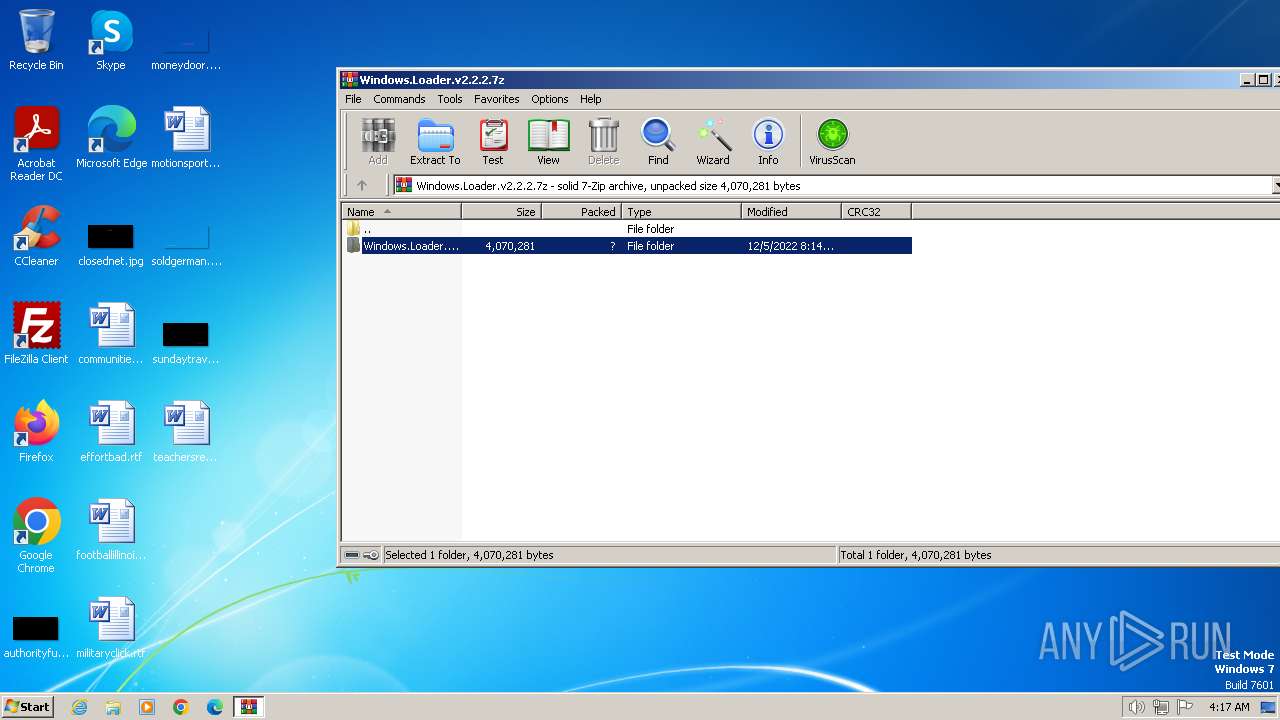The height and width of the screenshot is (720, 1280).
Task: Sort the list by Size column
Action: coord(501,211)
